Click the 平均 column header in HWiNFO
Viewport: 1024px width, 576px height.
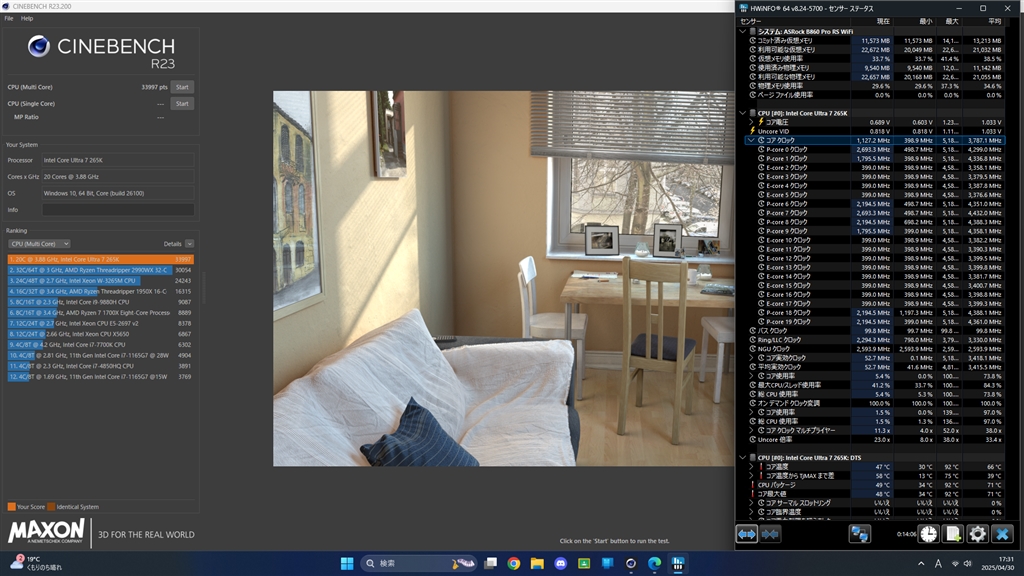coord(994,22)
